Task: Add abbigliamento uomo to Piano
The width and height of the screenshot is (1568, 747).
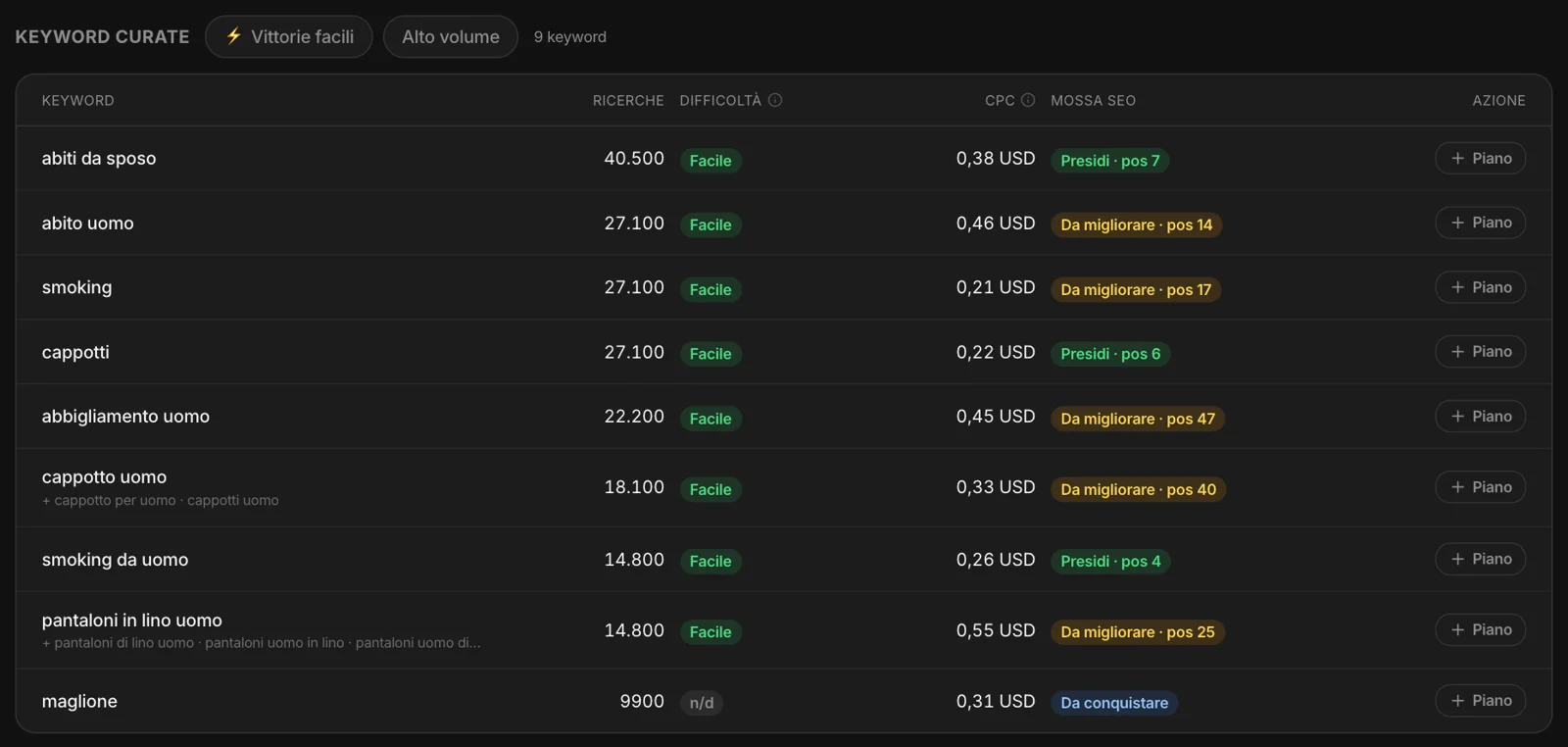Action: [x=1481, y=417]
